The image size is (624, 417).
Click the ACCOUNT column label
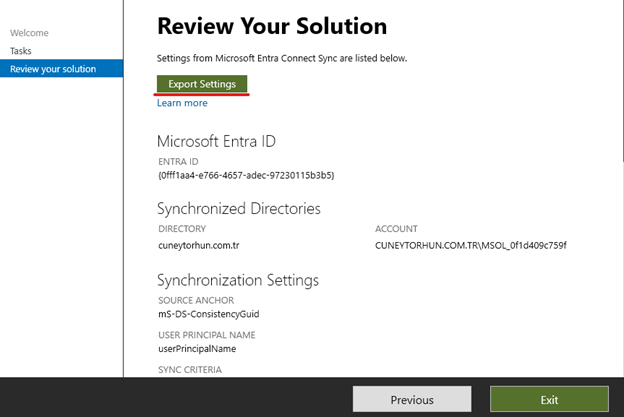pos(396,229)
